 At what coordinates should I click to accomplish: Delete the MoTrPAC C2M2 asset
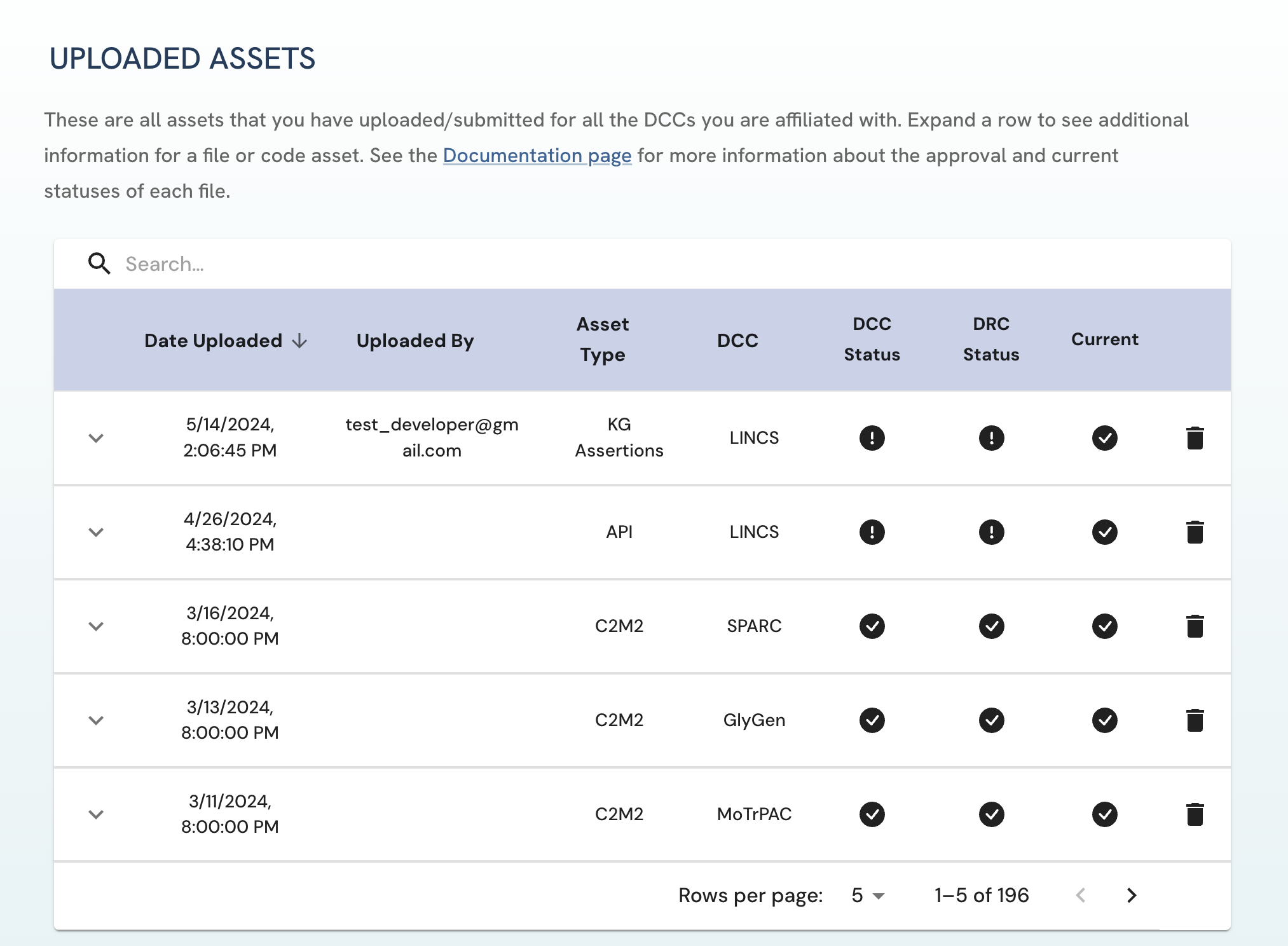(1195, 814)
